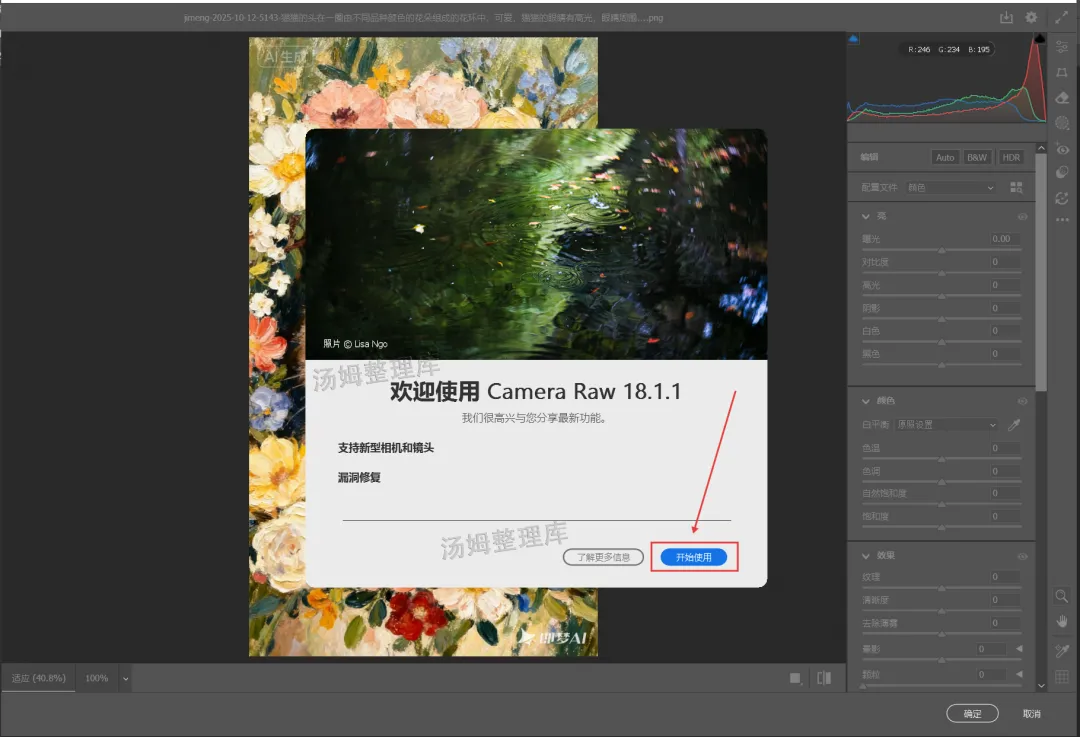Click the 漏洞修复 text
This screenshot has width=1080, height=737.
[x=359, y=477]
